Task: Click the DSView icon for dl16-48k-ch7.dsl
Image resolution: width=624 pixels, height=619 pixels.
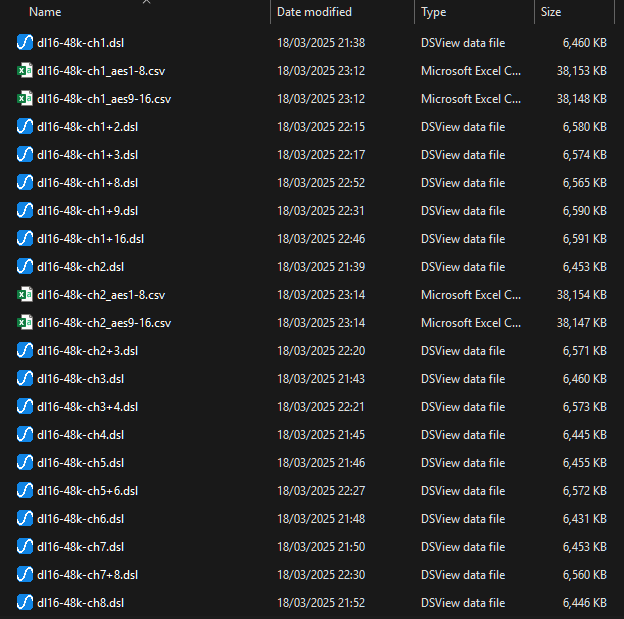Action: [25, 547]
